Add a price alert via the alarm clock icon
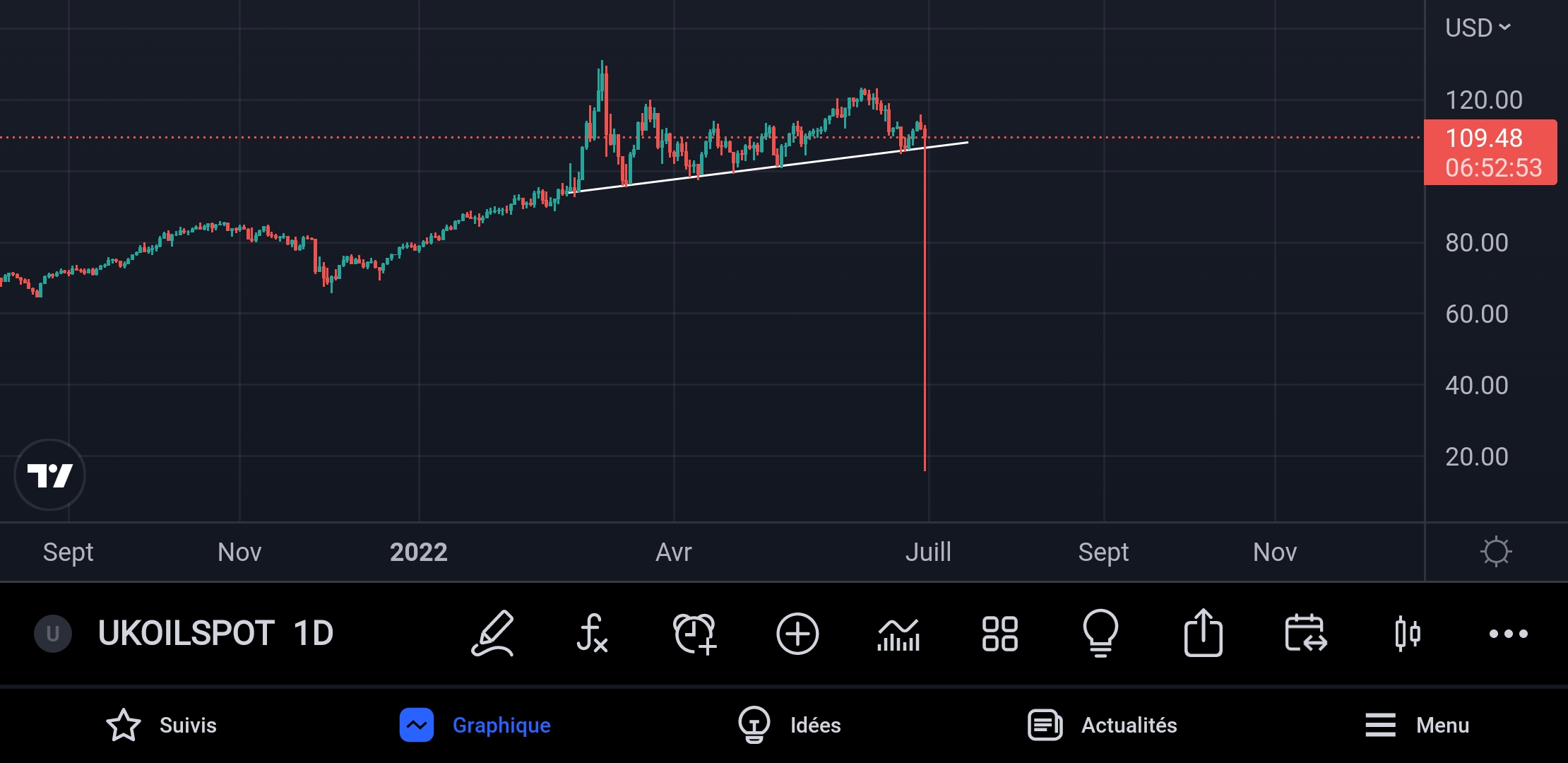The image size is (1568, 763). (694, 633)
